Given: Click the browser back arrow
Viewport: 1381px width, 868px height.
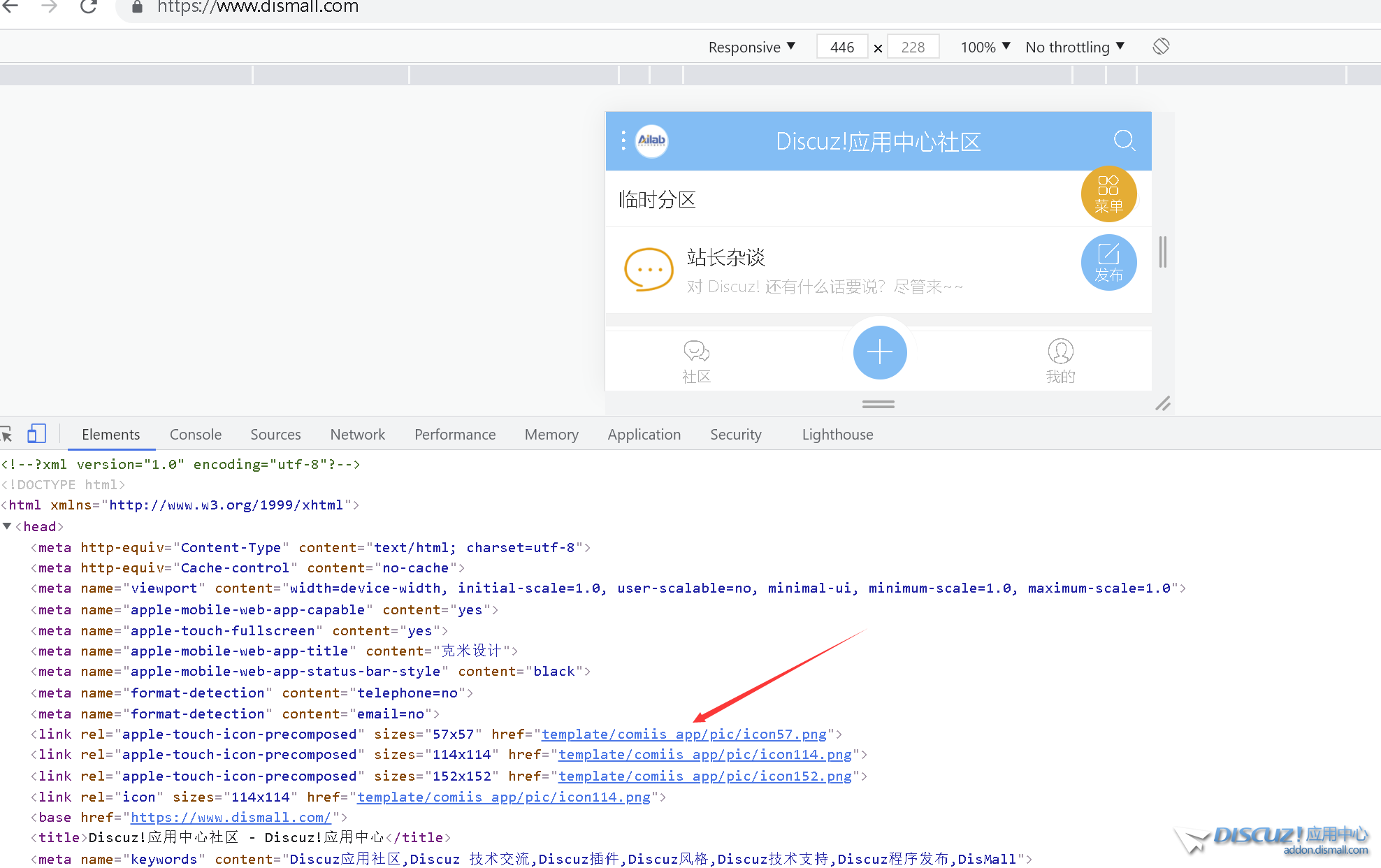Looking at the screenshot, I should (10, 7).
